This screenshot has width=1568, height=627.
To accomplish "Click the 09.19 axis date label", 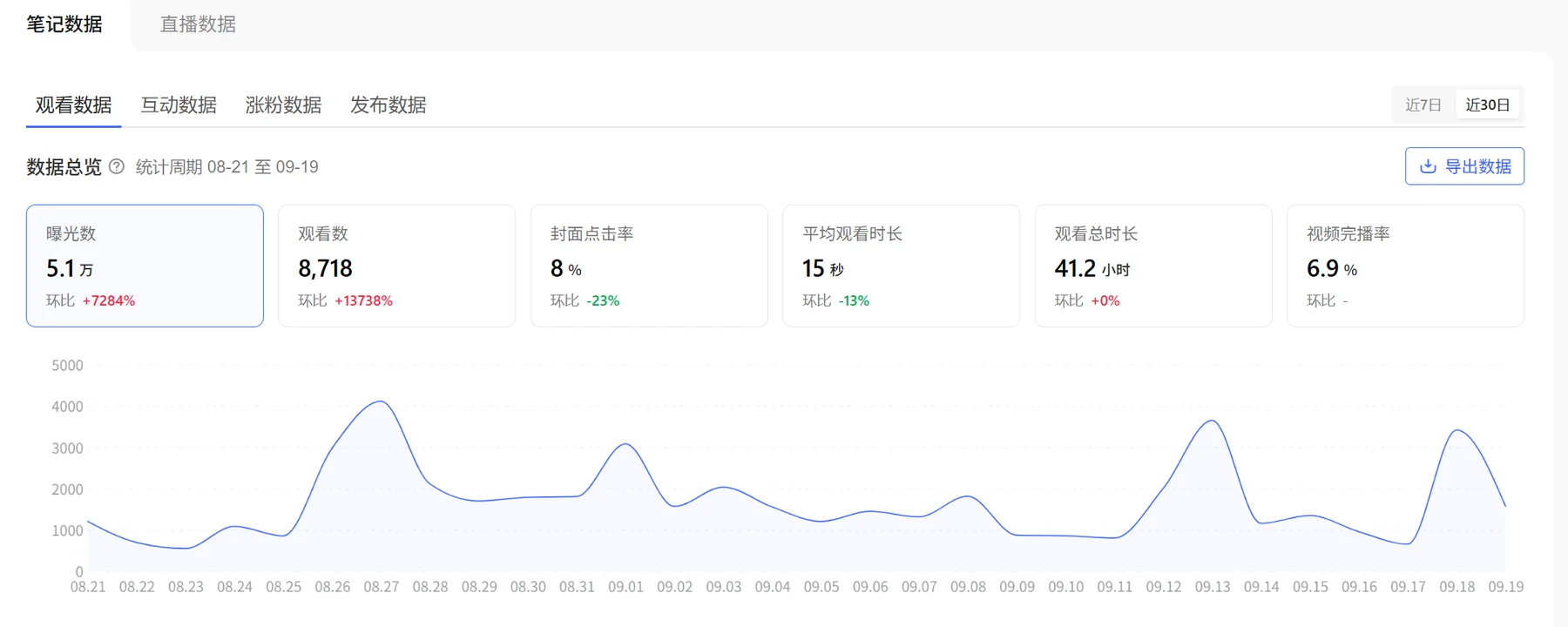I will coord(1506,587).
